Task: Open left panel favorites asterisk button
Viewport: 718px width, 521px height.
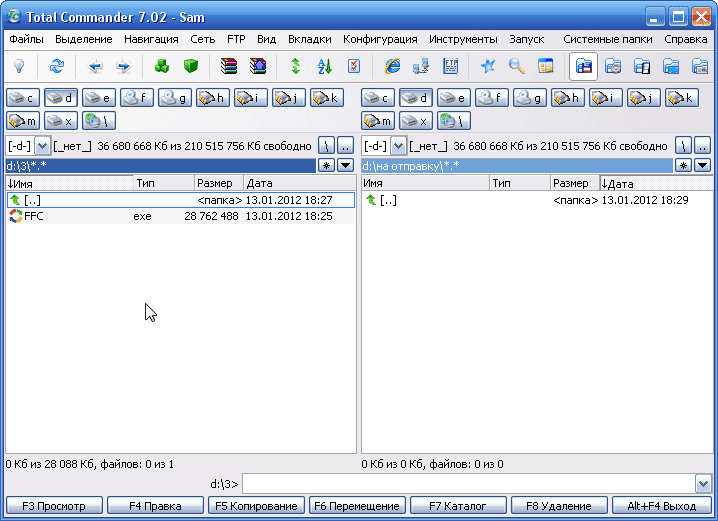Action: [326, 165]
